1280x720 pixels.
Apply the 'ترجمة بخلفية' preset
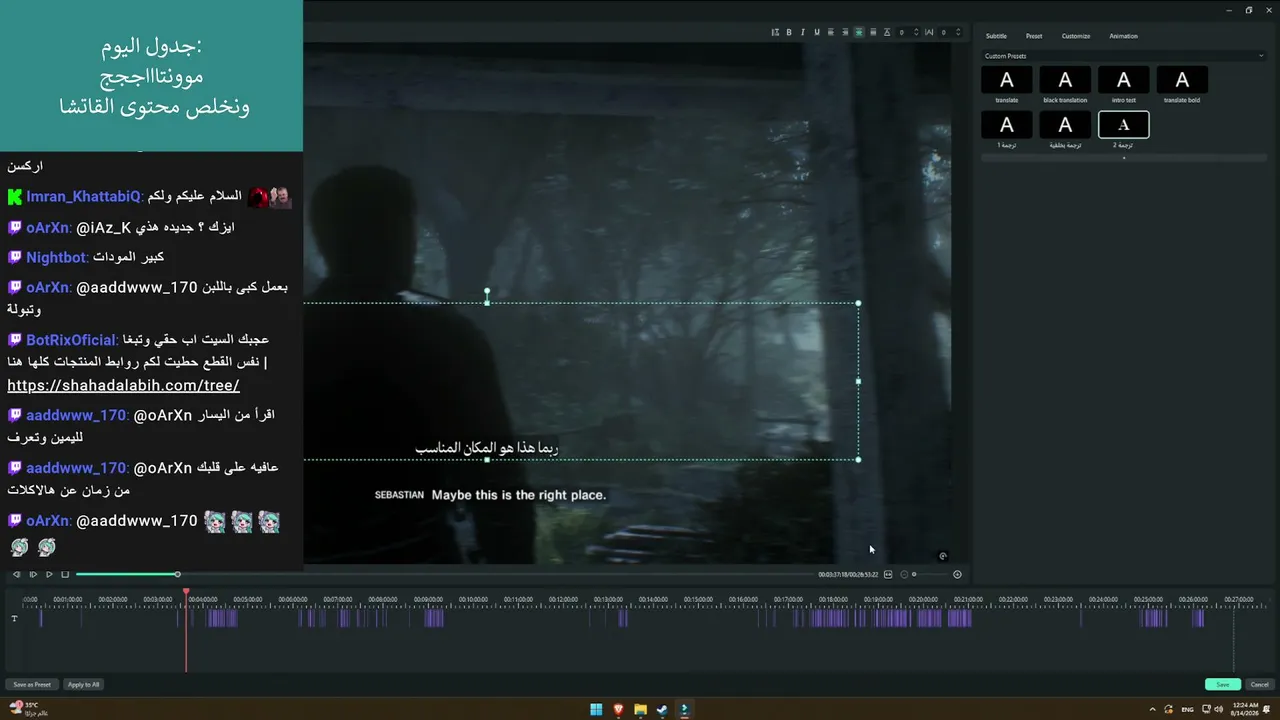[x=1065, y=125]
